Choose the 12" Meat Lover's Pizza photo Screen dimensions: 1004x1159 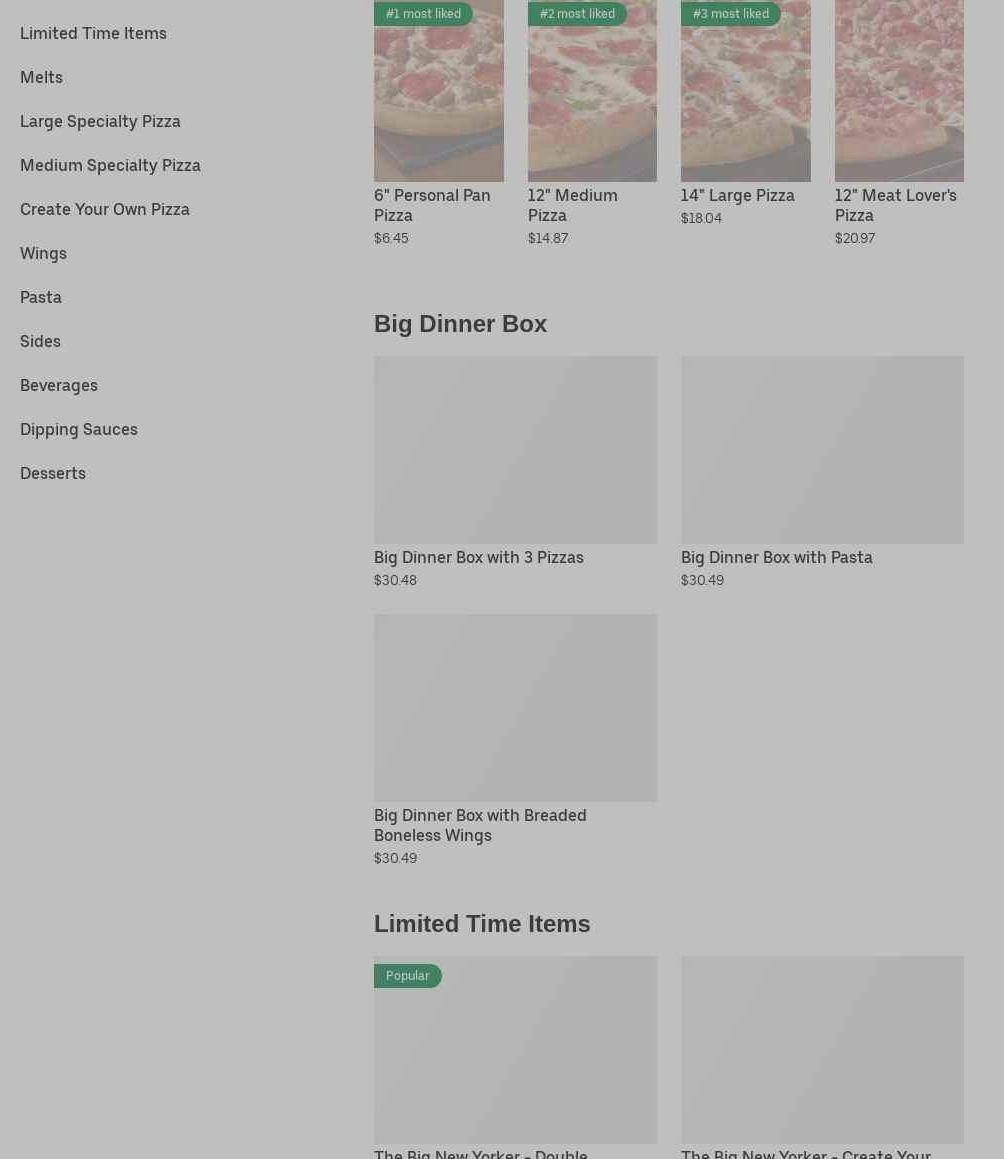point(899,100)
